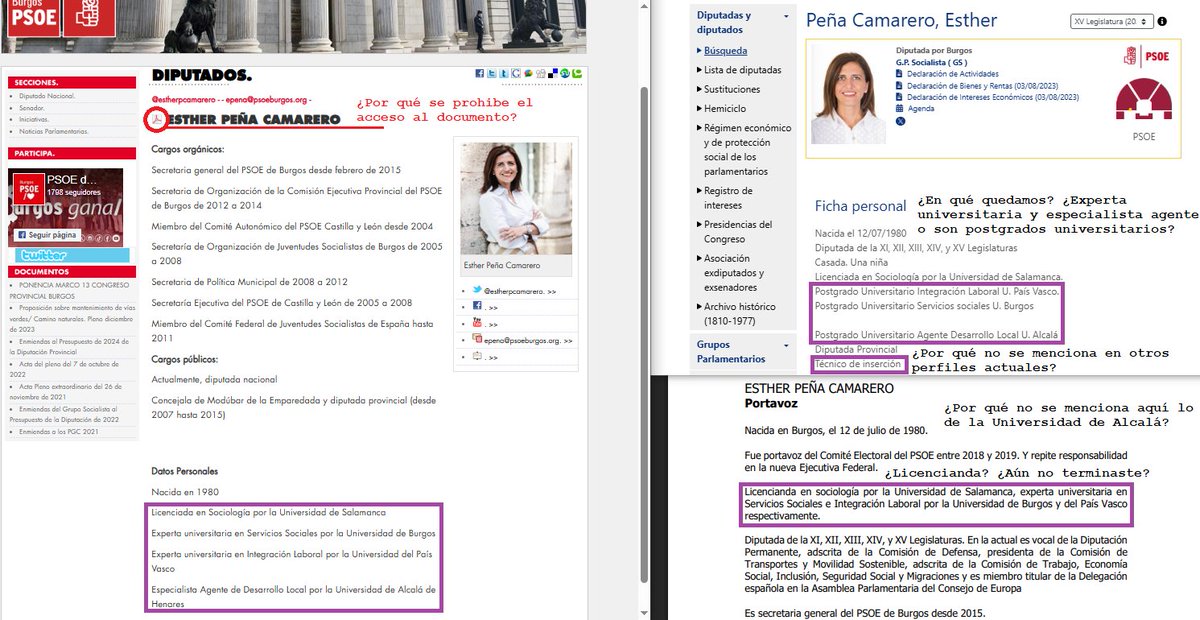
Task: Share page via StumbleUpon icon
Action: click(565, 73)
